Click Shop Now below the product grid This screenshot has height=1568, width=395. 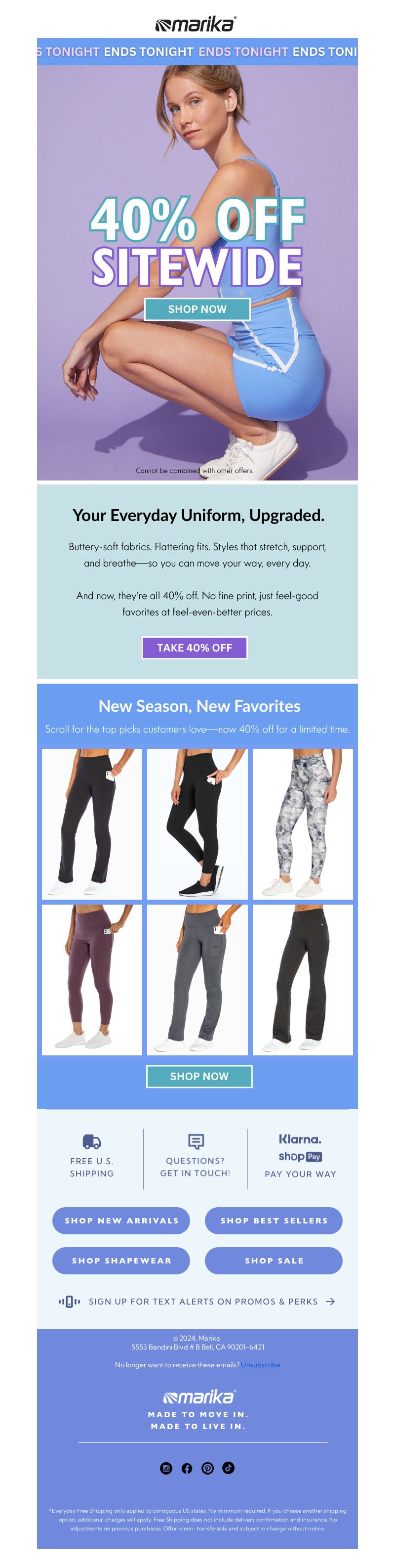(199, 1076)
